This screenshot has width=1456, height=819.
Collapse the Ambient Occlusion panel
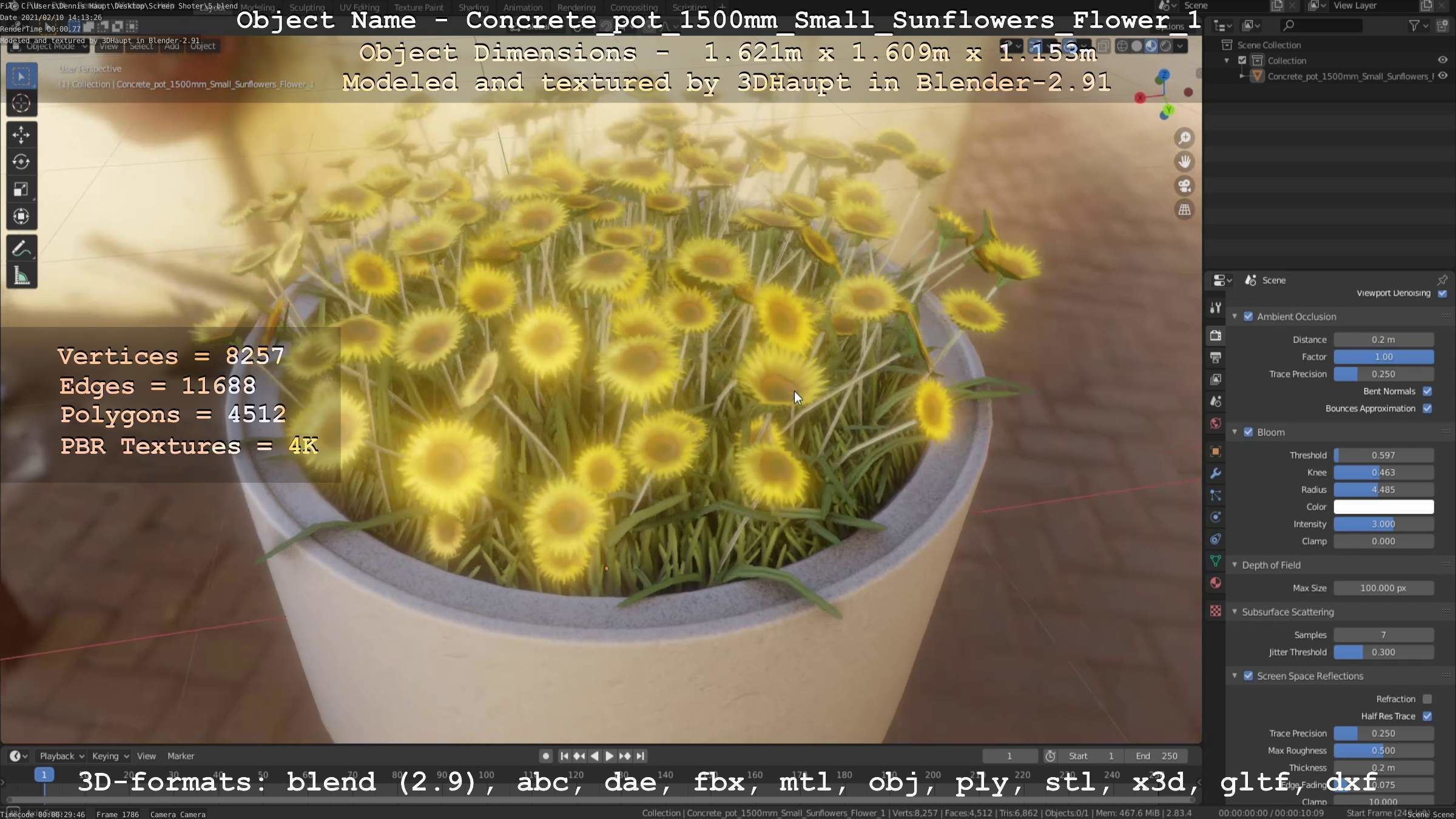[x=1235, y=316]
